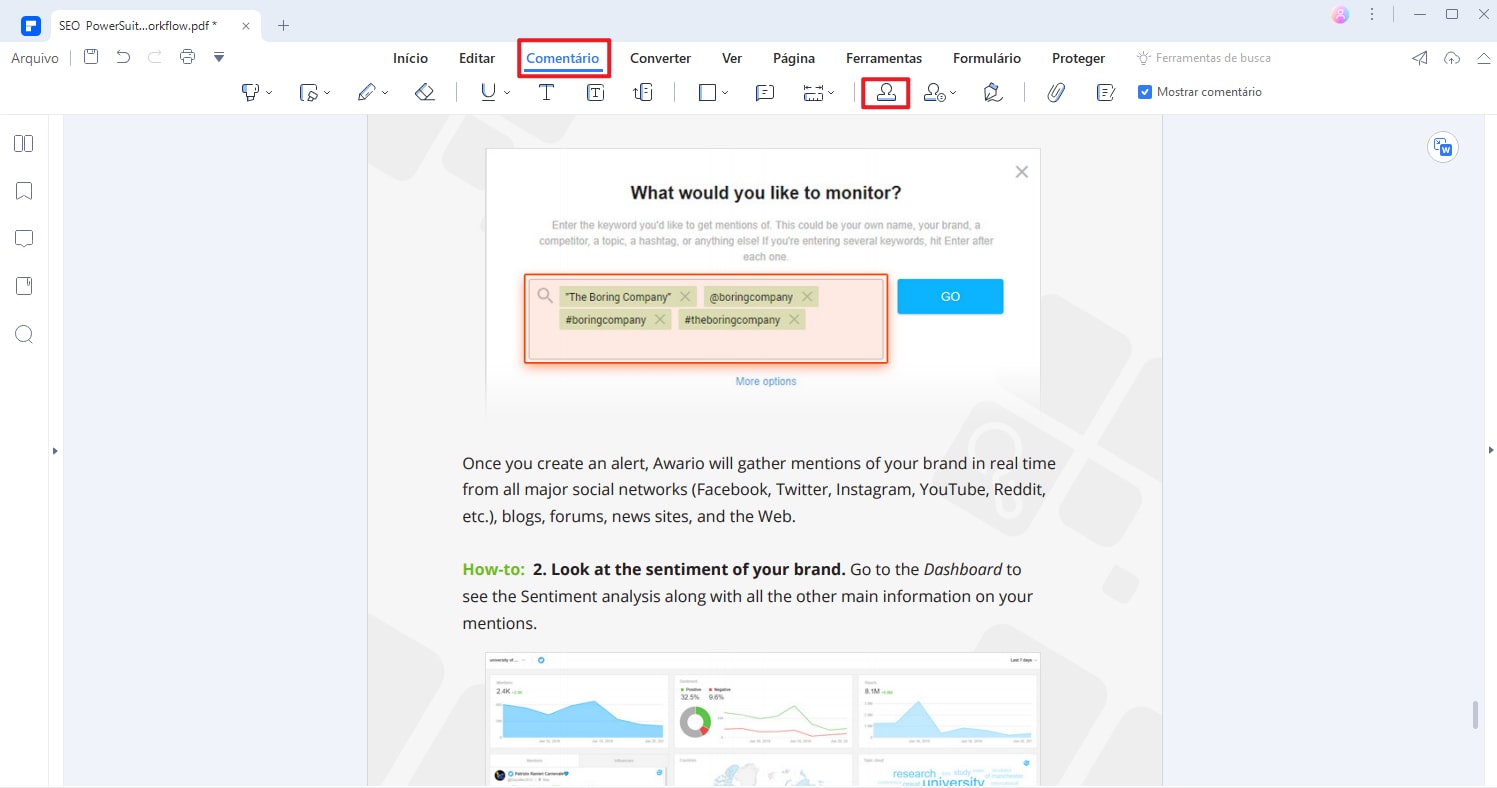1497x788 pixels.
Task: Open the shapes dropdown arrow
Action: point(725,93)
